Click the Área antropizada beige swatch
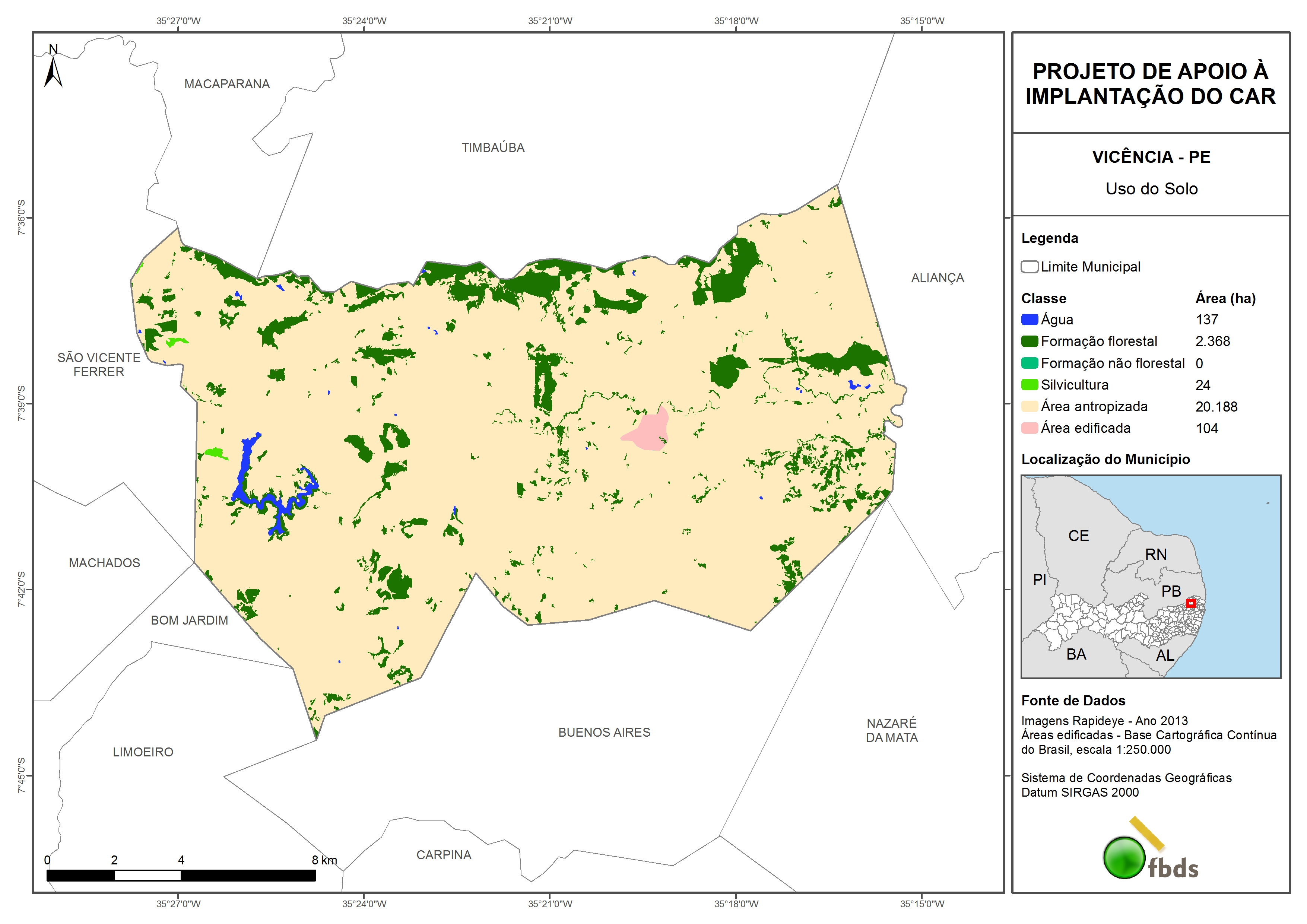This screenshot has width=1307, height=924. (x=1029, y=406)
